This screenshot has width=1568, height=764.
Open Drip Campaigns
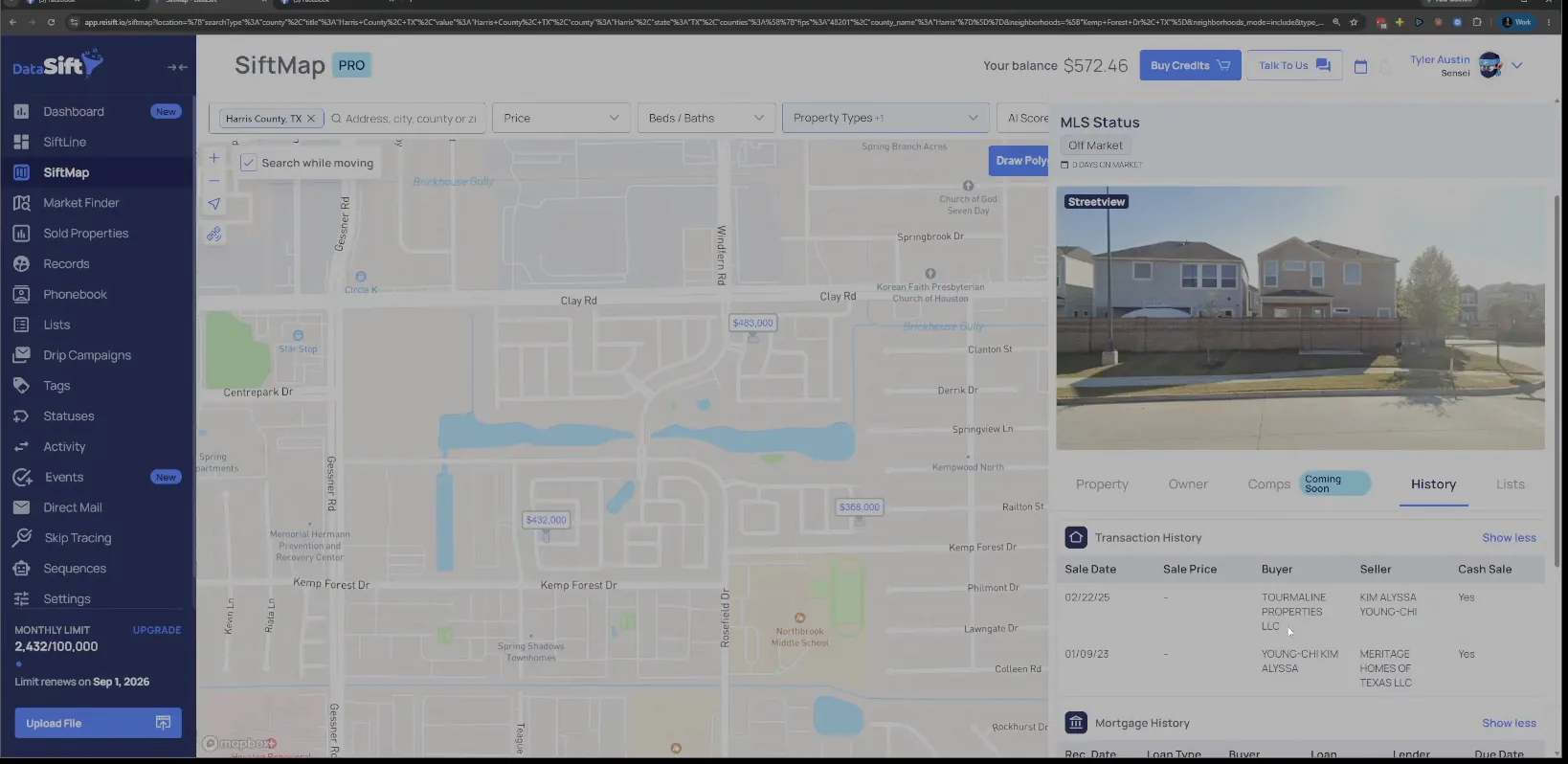click(x=87, y=355)
